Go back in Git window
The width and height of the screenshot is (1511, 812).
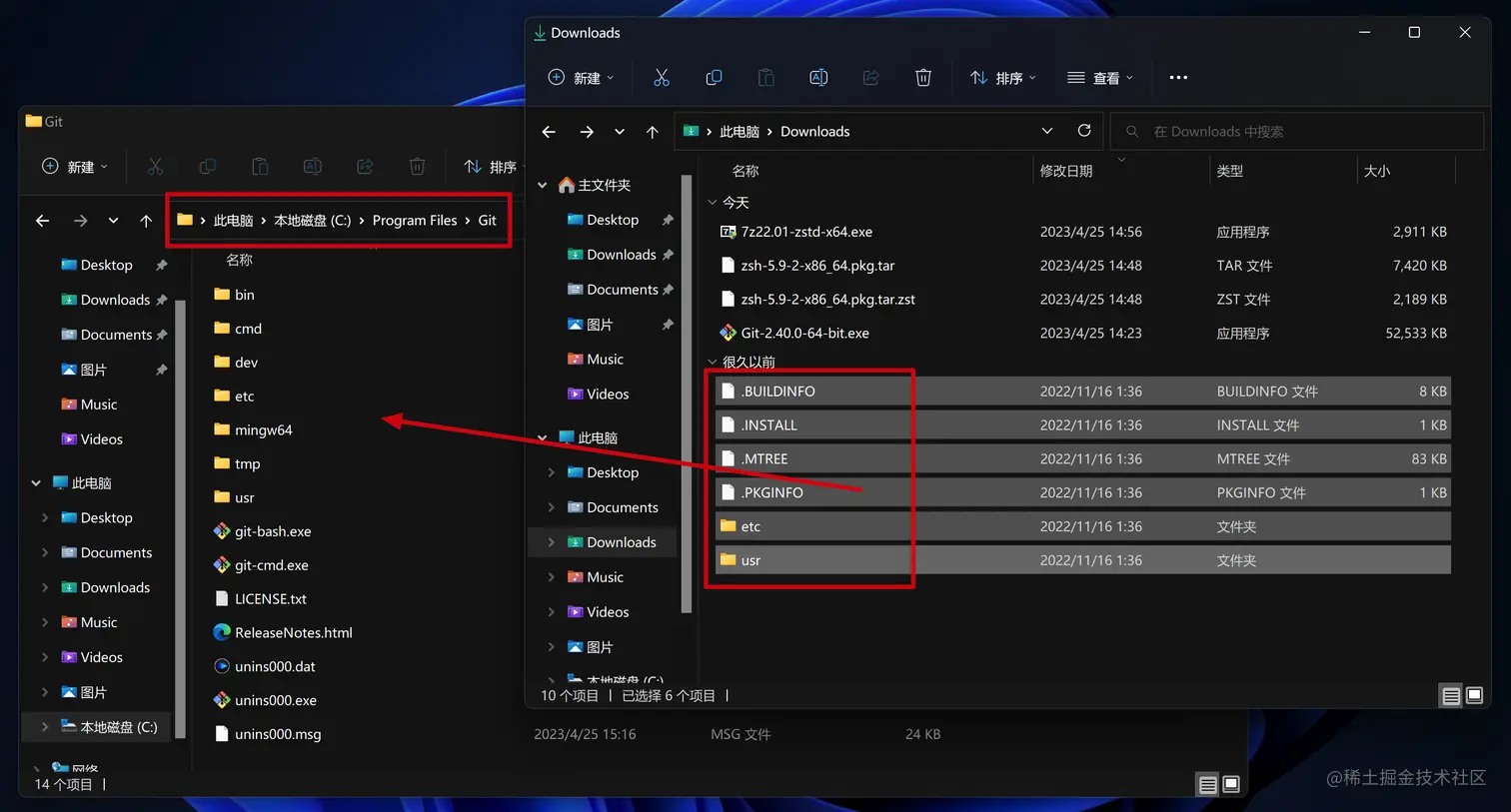pyautogui.click(x=42, y=221)
